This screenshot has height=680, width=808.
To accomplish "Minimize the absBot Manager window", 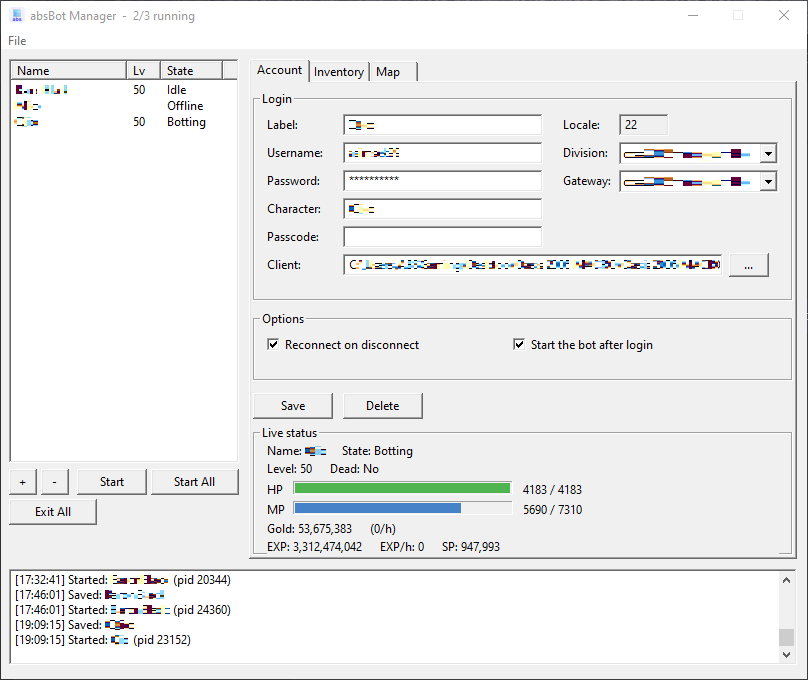I will pos(693,15).
